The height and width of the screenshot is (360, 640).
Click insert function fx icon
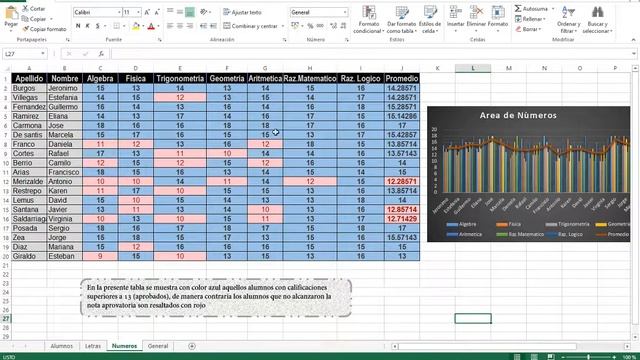click(x=101, y=54)
